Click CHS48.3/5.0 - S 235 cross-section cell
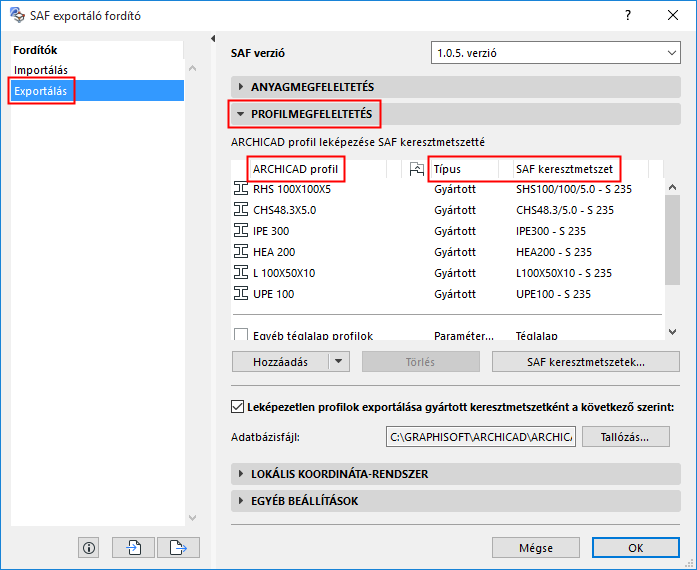Viewport: 697px width, 570px height. [x=565, y=210]
